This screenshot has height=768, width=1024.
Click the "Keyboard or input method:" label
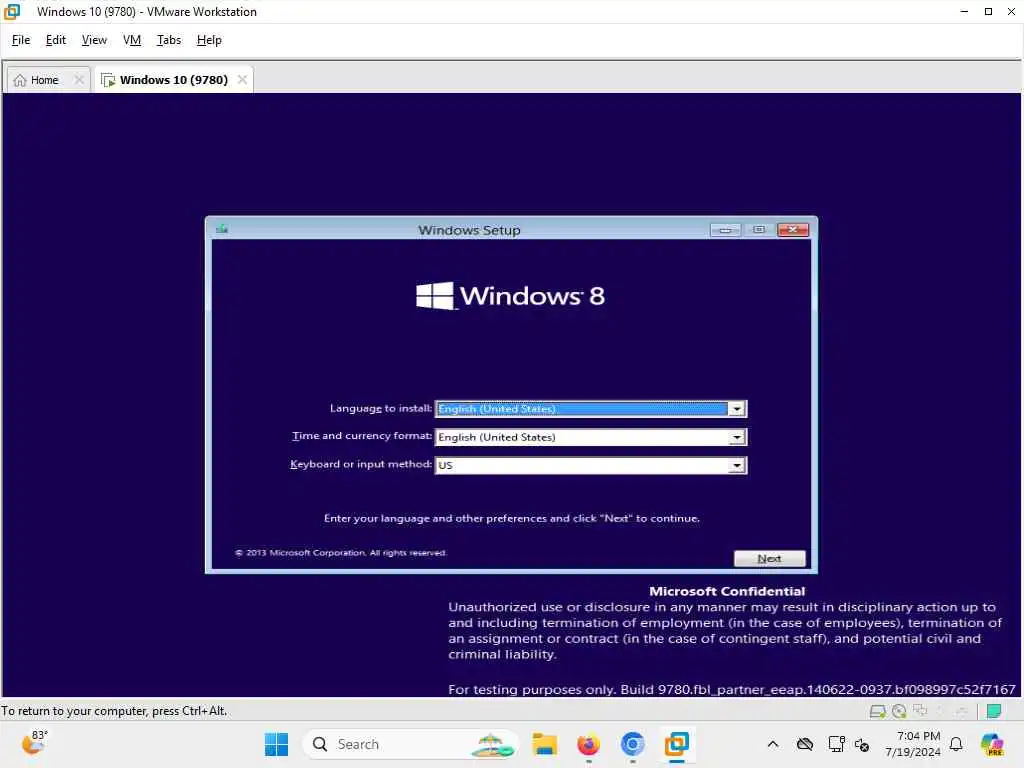360,464
